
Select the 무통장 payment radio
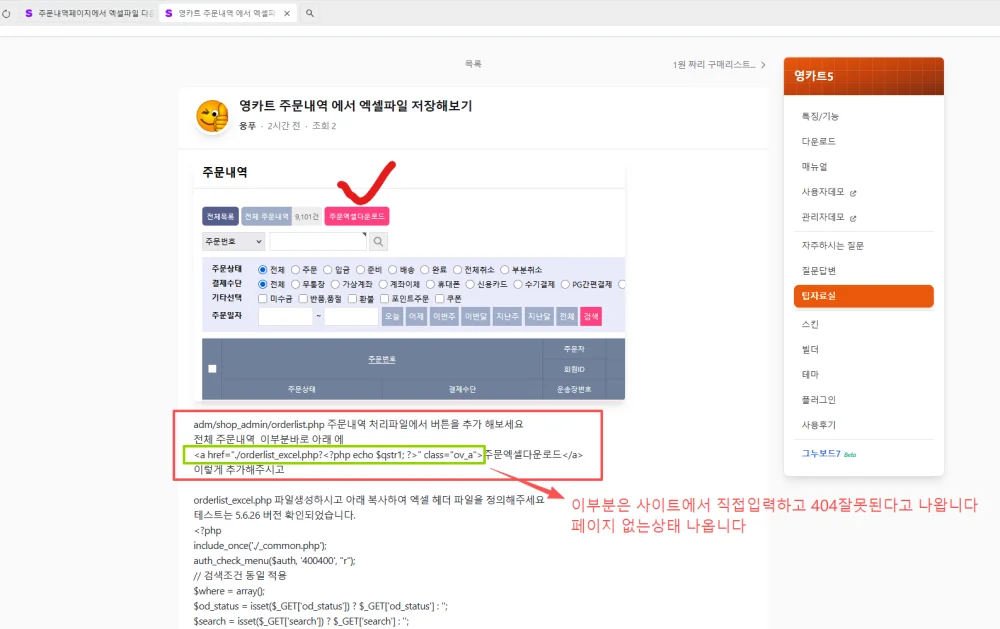point(295,285)
